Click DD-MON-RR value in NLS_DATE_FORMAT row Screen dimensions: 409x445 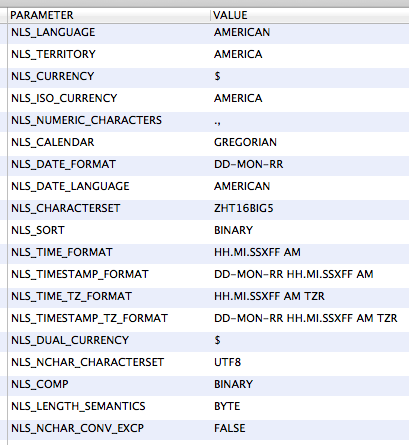click(x=310, y=164)
